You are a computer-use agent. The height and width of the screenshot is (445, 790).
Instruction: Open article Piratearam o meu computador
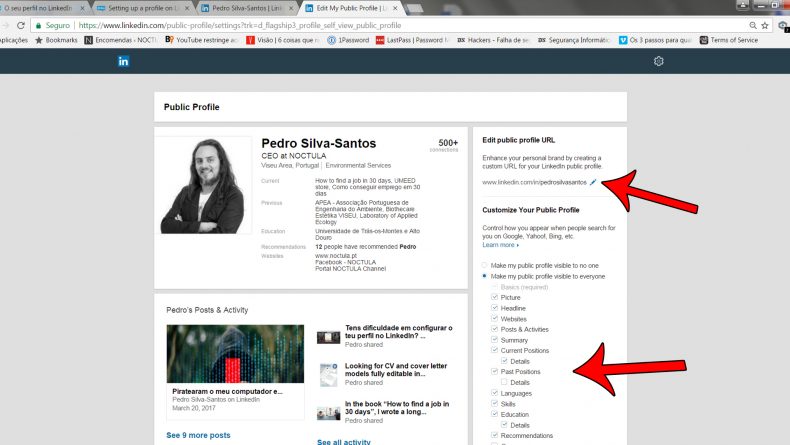[x=227, y=391]
